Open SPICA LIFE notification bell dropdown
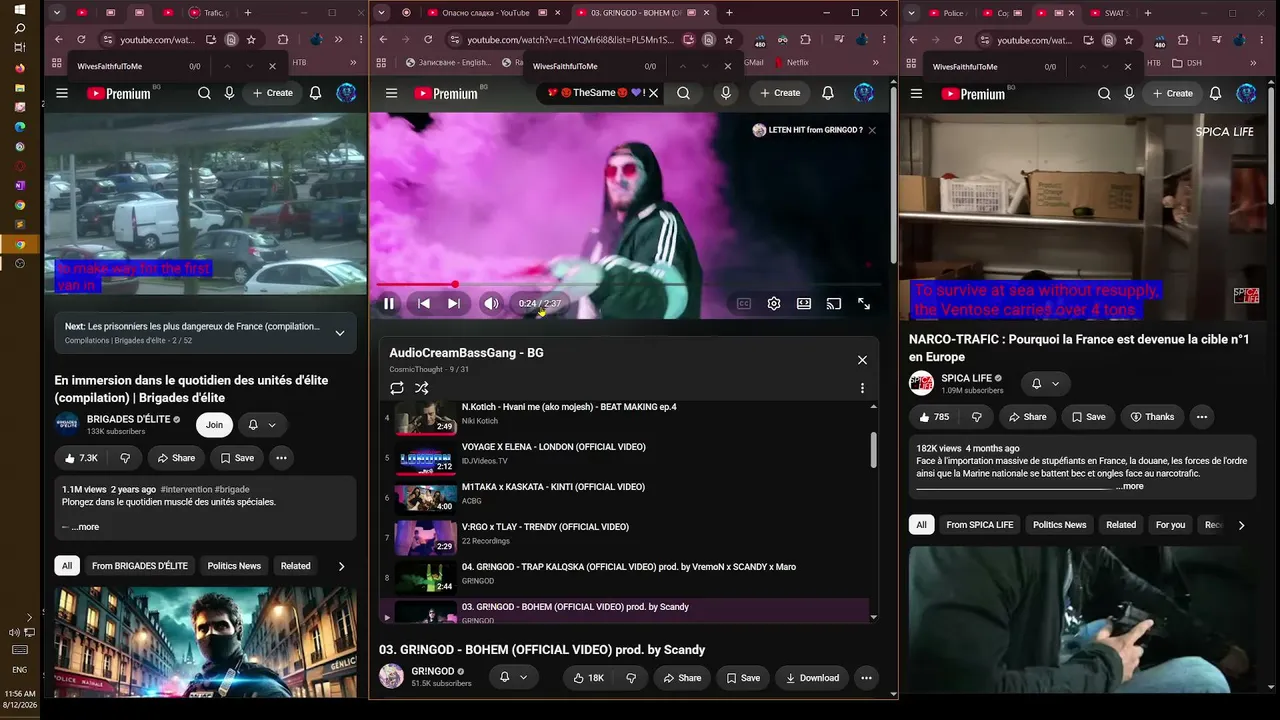The width and height of the screenshot is (1280, 720). [x=1044, y=384]
